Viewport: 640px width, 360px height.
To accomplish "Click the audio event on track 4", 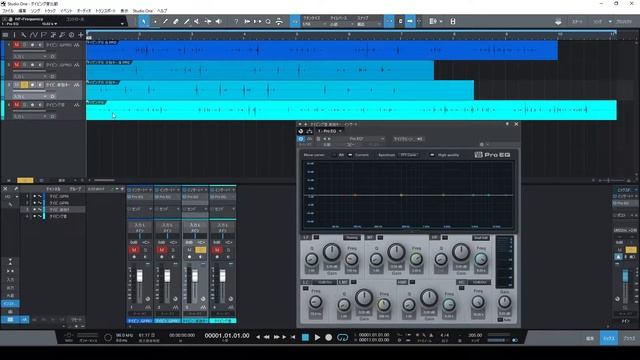I will [x=351, y=110].
